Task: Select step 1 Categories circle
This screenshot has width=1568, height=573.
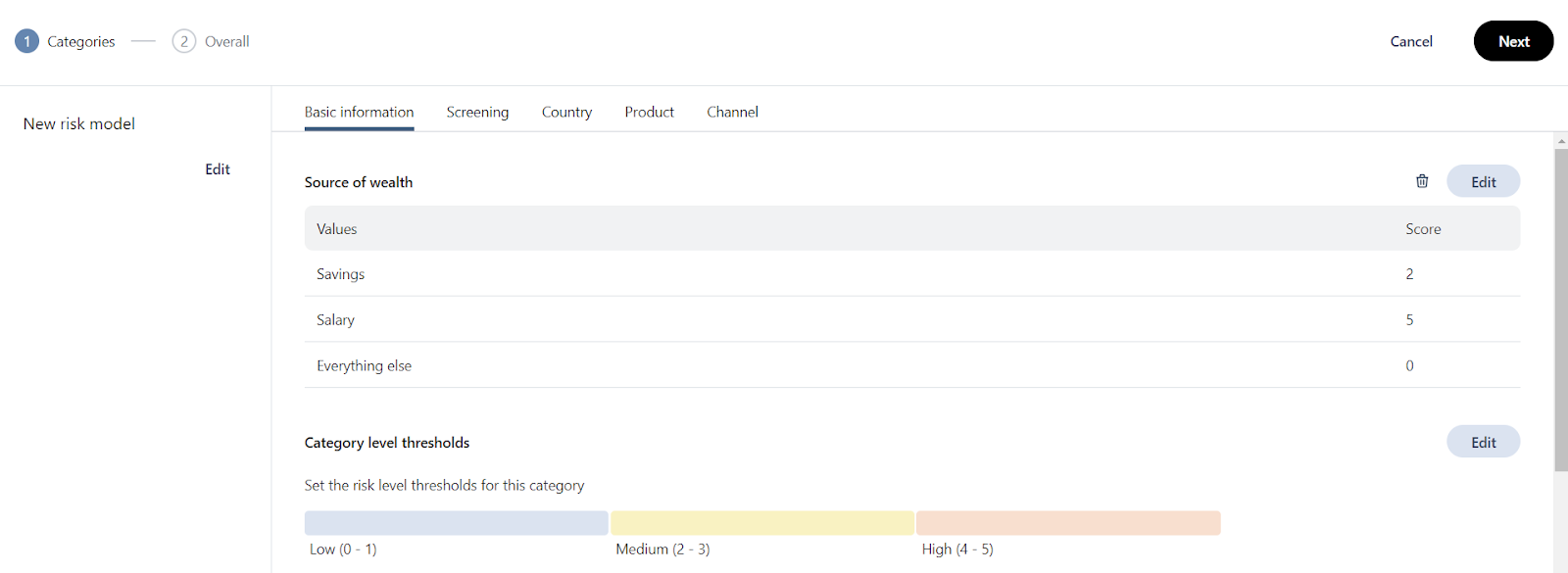Action: pyautogui.click(x=26, y=41)
